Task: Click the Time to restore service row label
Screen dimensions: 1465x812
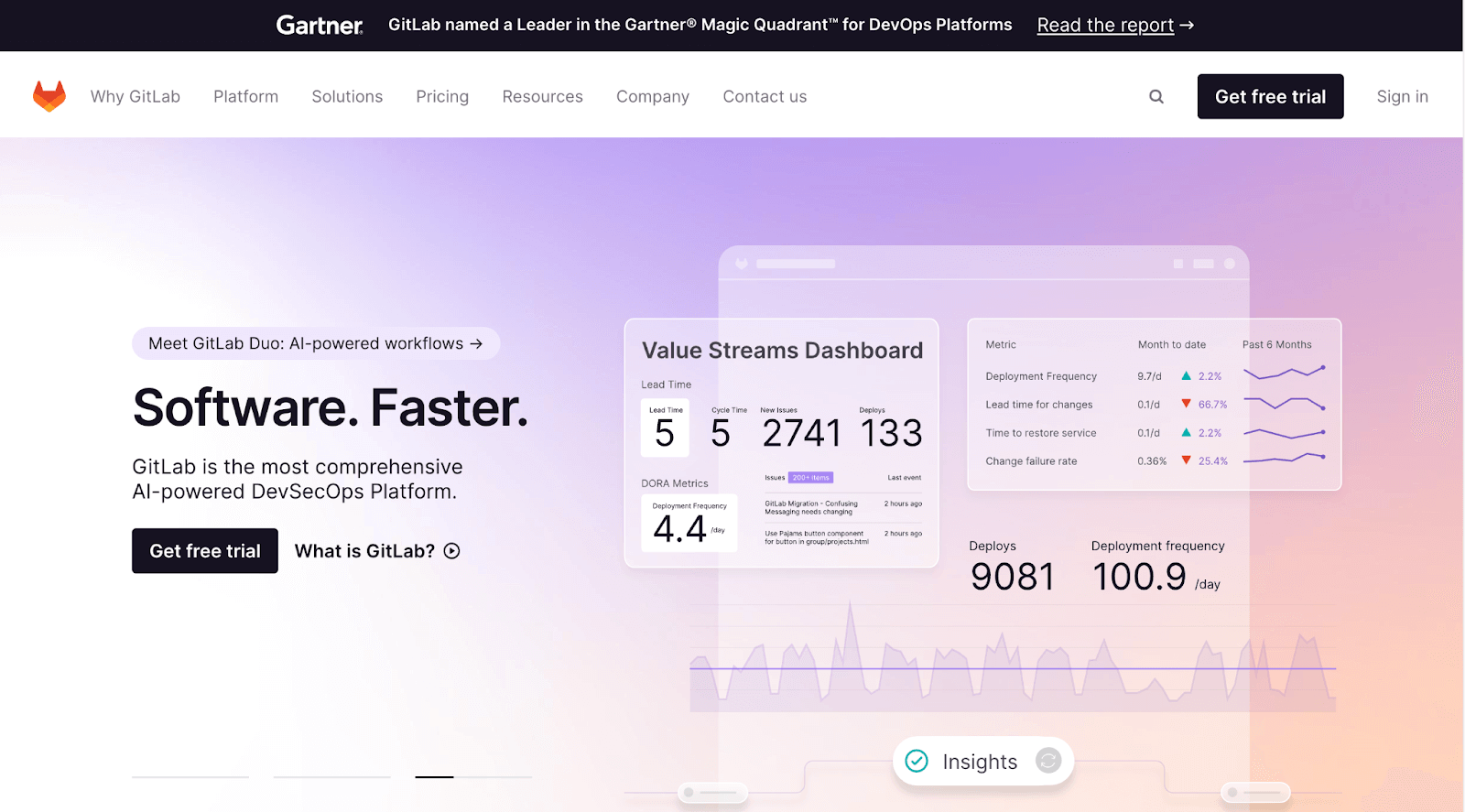Action: click(1041, 433)
